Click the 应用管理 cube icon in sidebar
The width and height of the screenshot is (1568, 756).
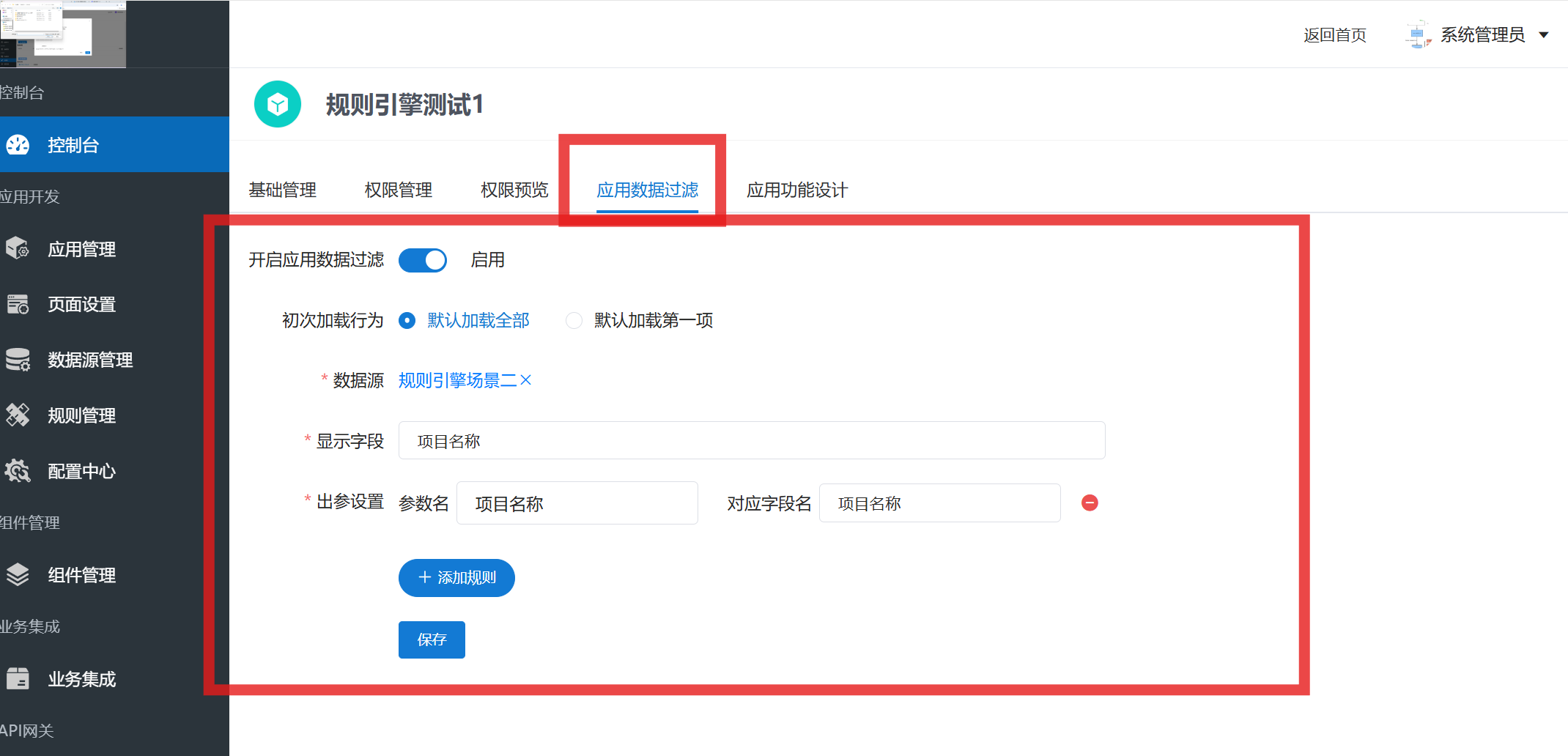tap(18, 249)
